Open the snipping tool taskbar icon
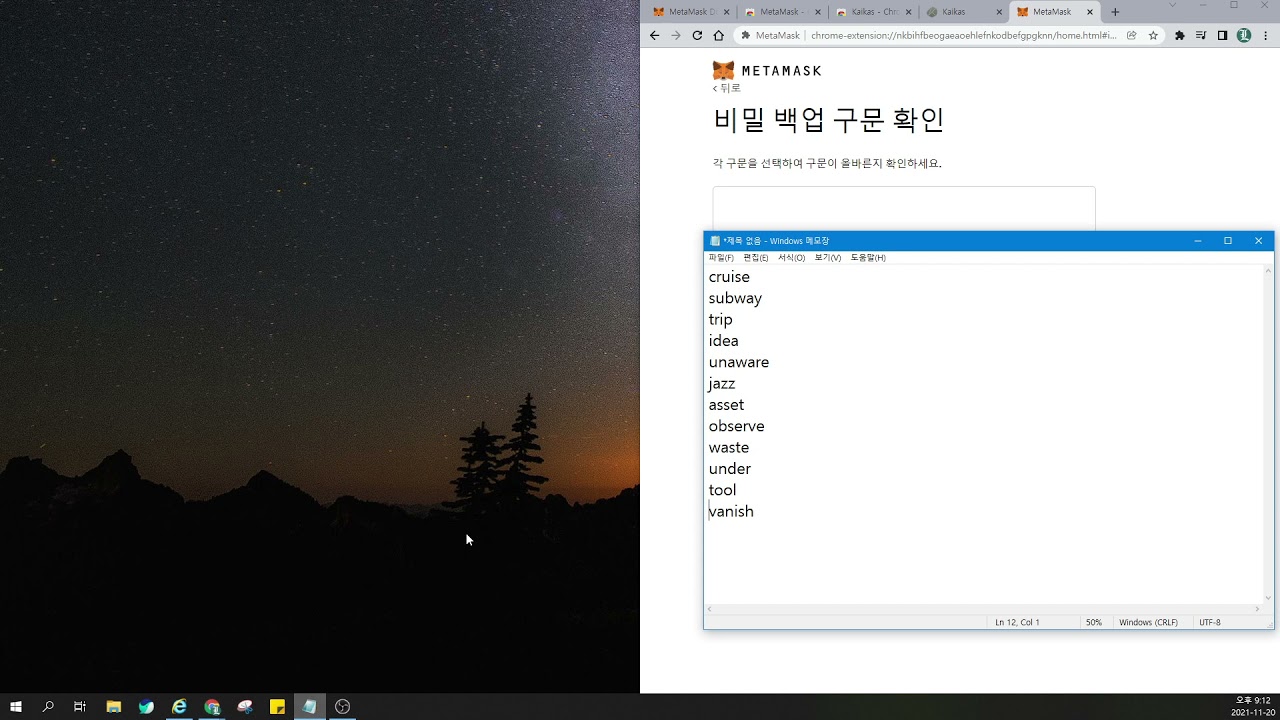 [x=245, y=707]
